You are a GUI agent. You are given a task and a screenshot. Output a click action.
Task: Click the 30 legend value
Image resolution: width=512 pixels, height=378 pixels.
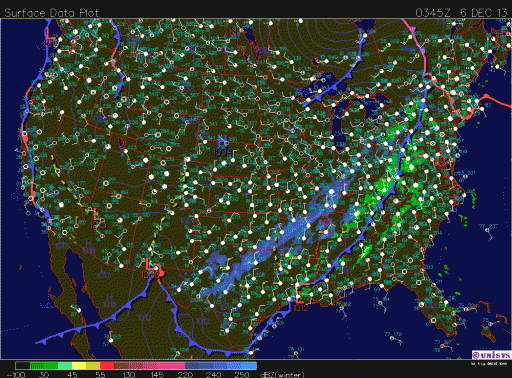pos(44,374)
